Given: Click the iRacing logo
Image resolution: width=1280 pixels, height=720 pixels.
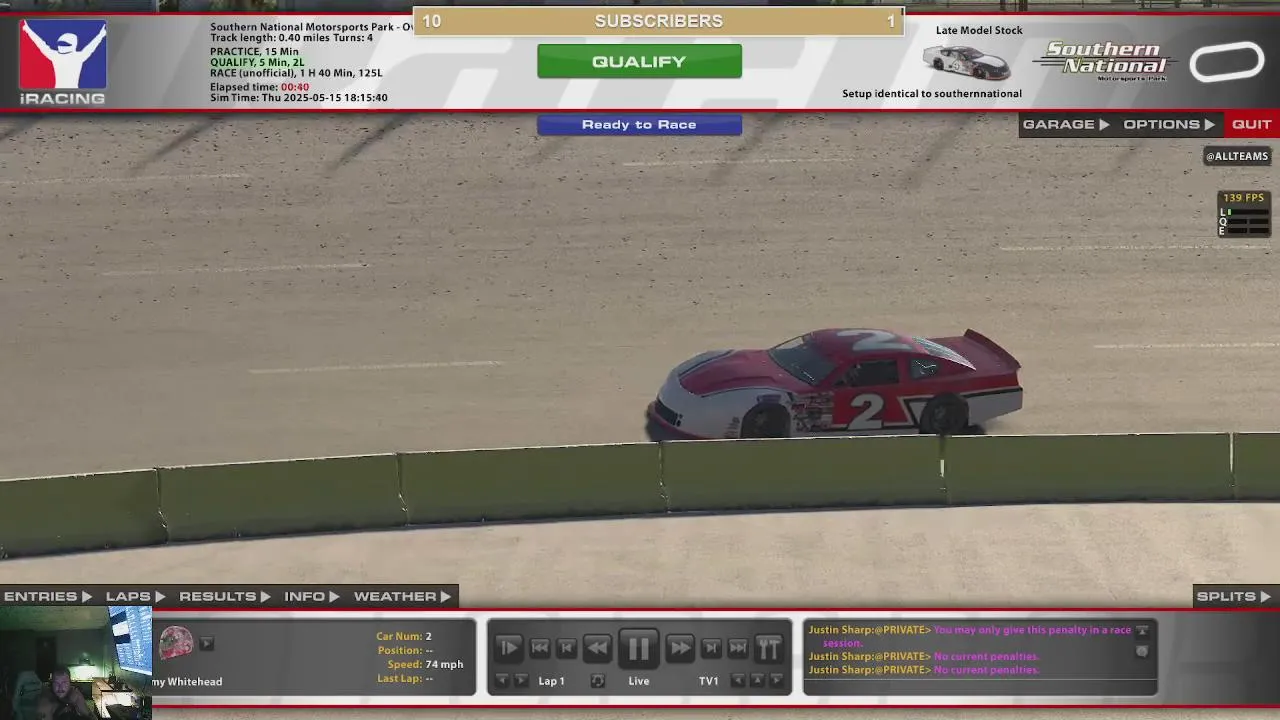Looking at the screenshot, I should [x=62, y=62].
